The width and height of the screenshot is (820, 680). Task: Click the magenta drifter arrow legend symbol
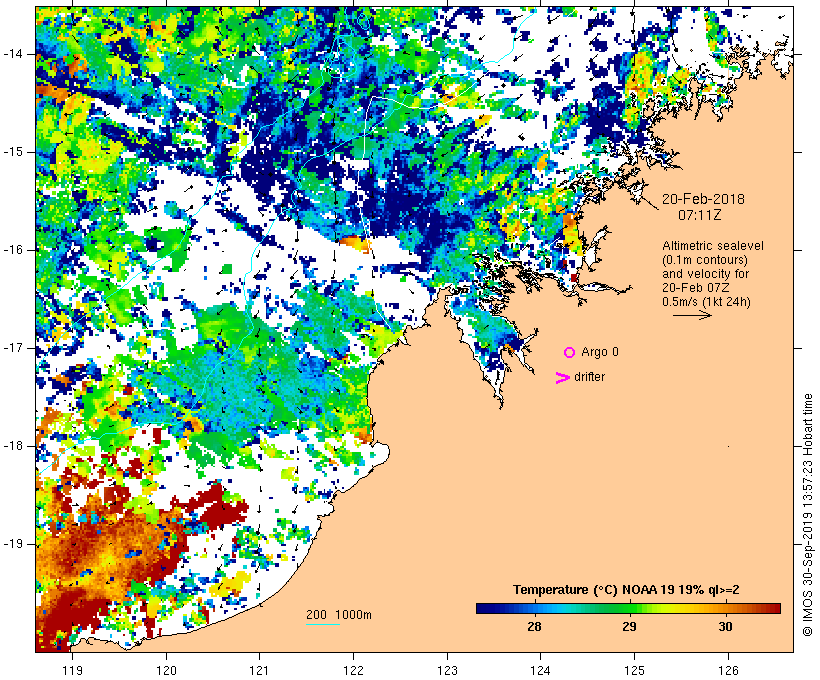click(563, 378)
